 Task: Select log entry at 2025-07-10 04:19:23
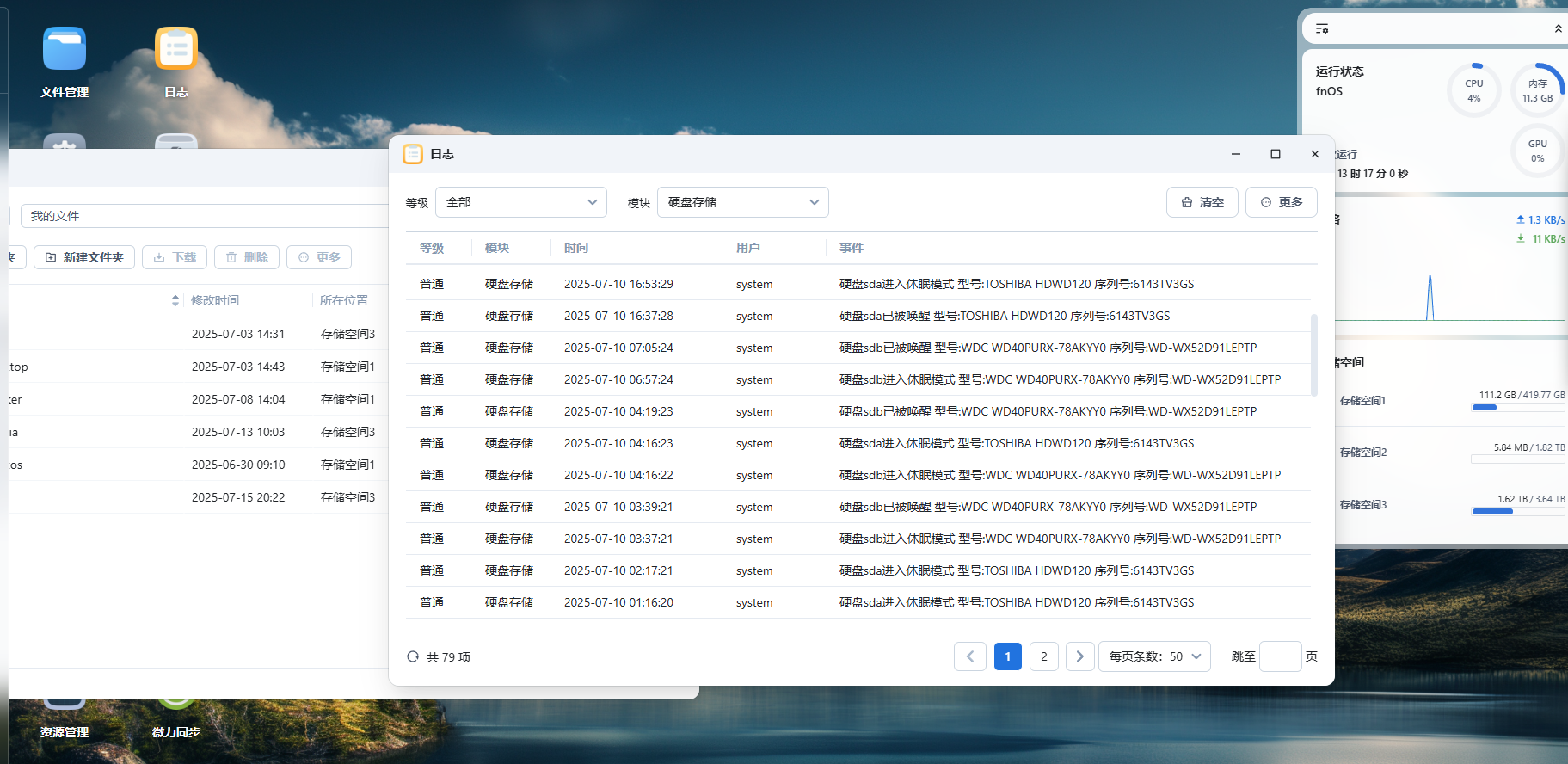coord(858,411)
